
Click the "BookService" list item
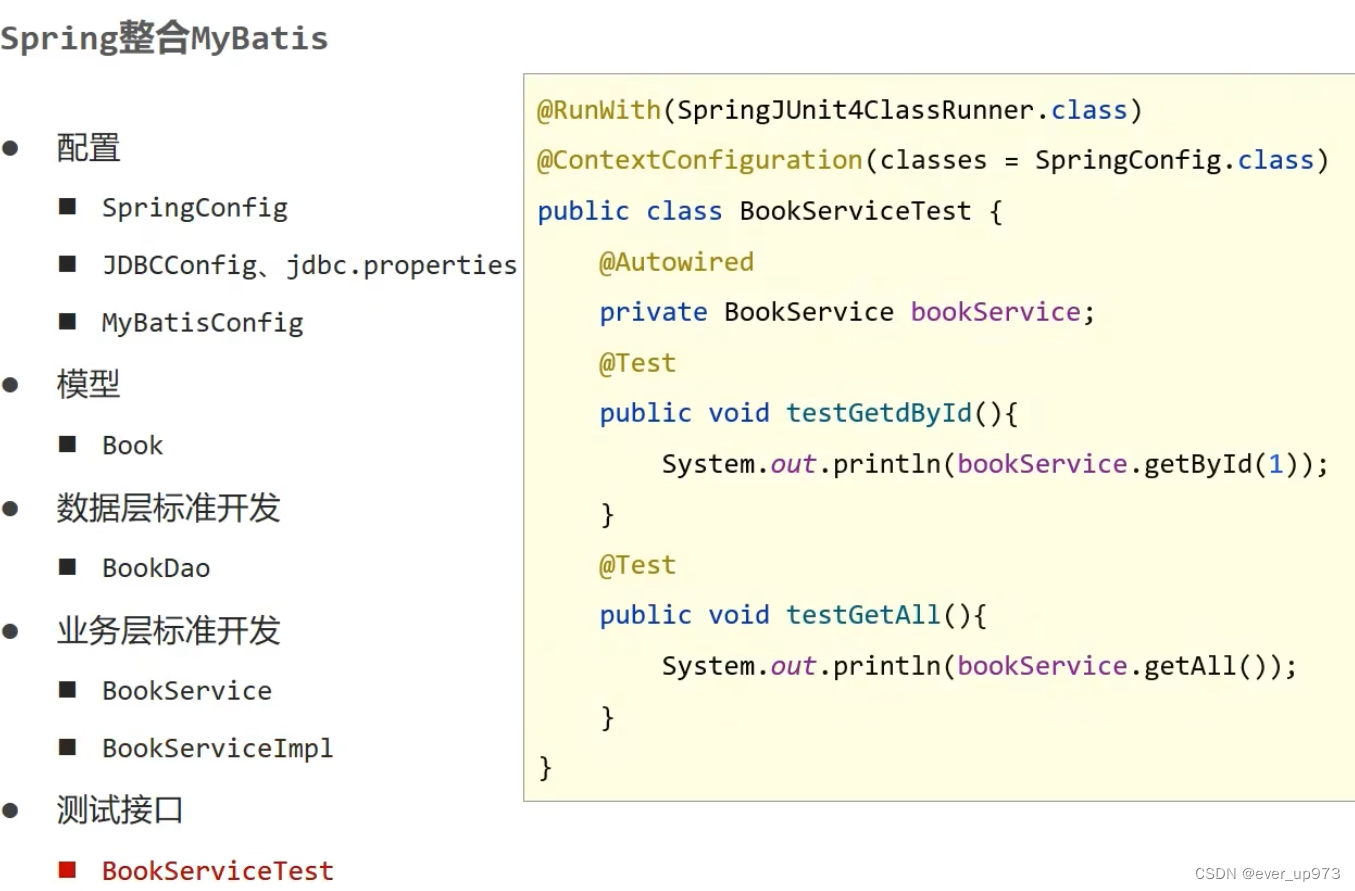click(187, 691)
